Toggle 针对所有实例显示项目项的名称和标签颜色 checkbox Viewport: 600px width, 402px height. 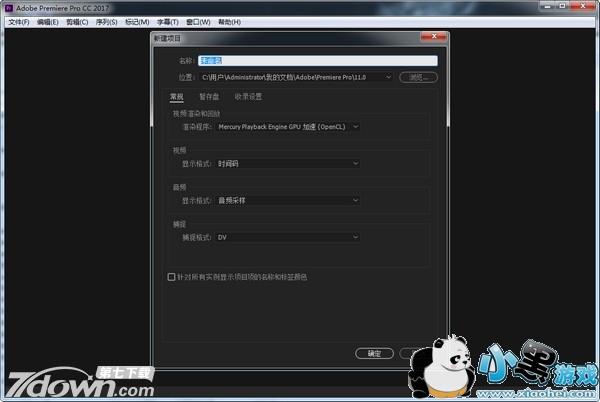171,277
